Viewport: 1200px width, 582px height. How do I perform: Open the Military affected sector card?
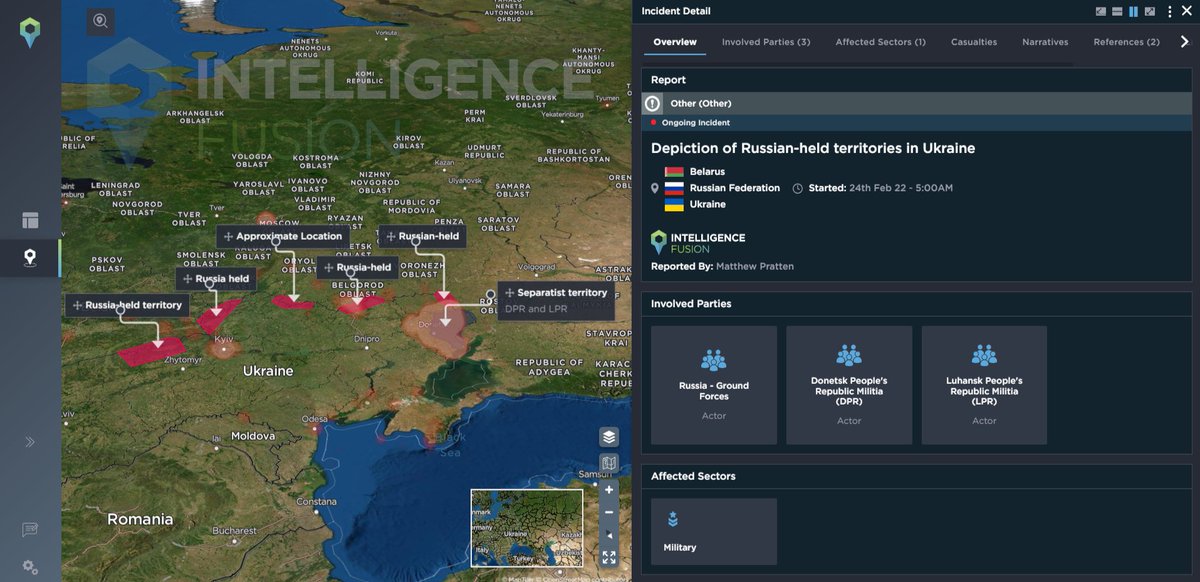(x=714, y=531)
